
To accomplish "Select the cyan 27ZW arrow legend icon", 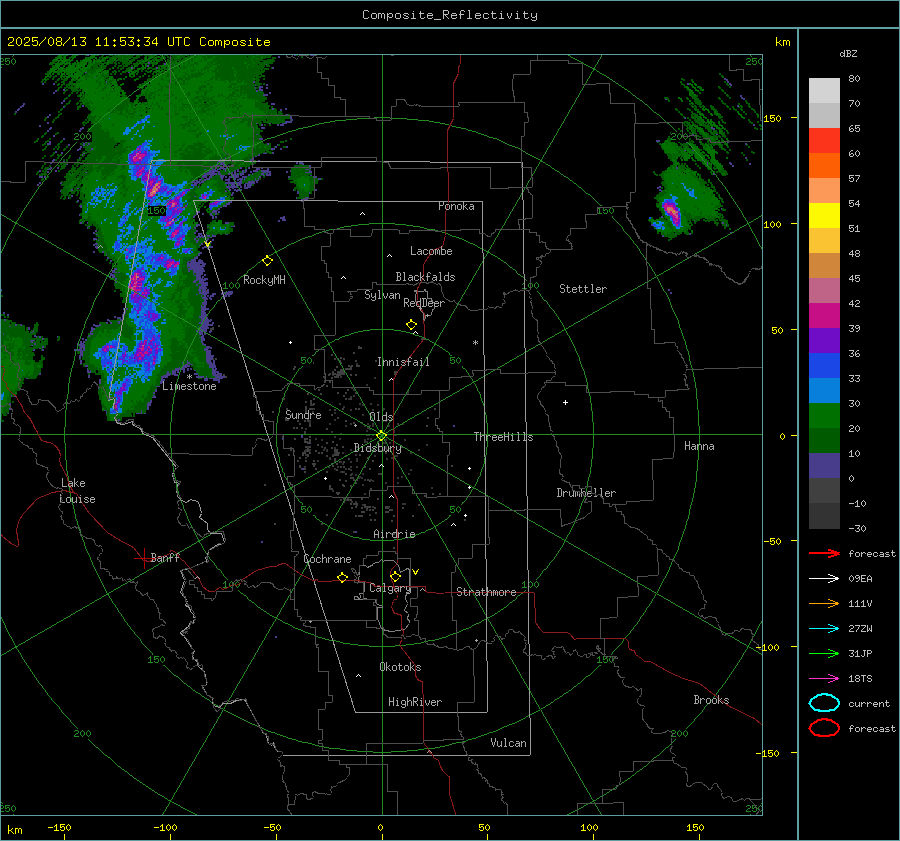I will [824, 629].
